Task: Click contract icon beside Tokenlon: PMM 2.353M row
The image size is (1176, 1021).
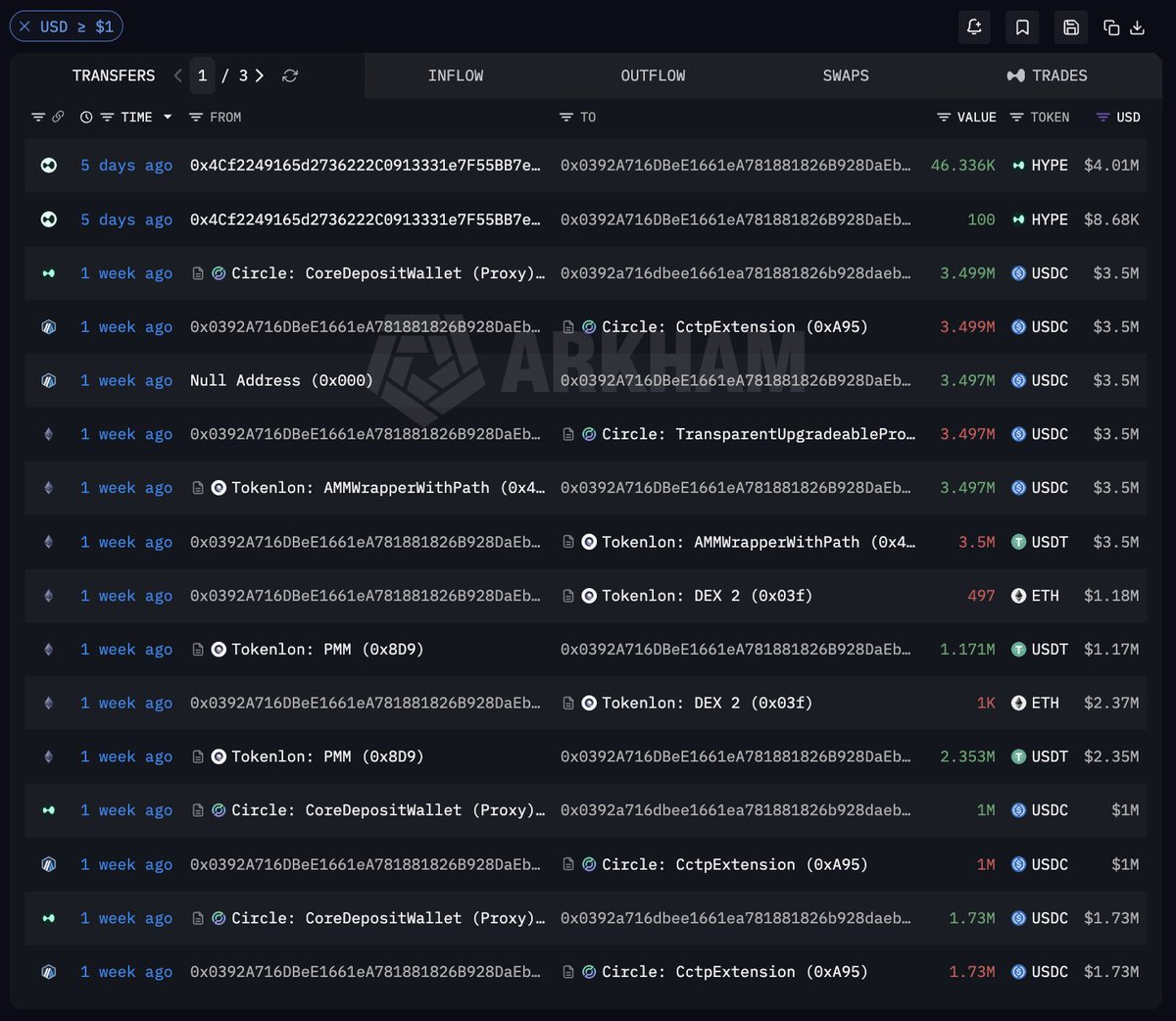Action: tap(198, 756)
